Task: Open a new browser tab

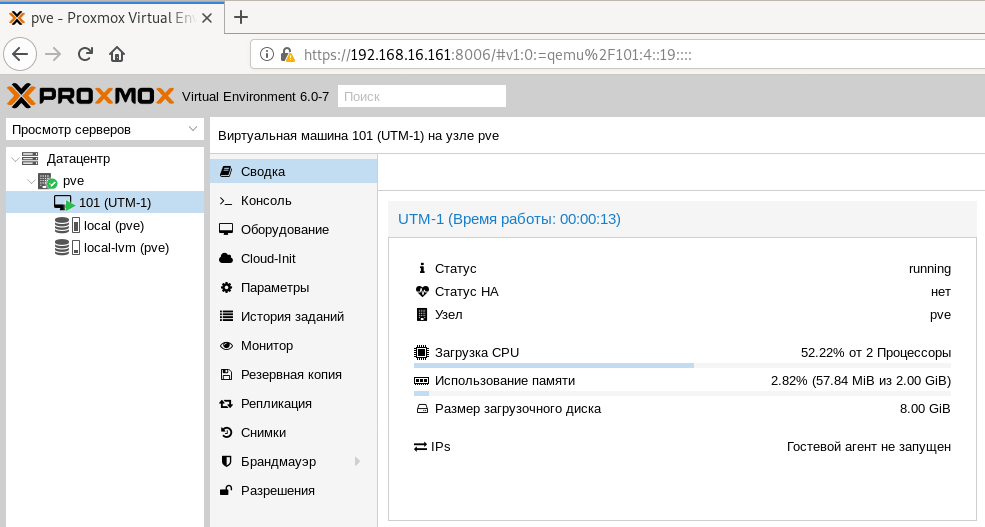Action: pyautogui.click(x=240, y=17)
